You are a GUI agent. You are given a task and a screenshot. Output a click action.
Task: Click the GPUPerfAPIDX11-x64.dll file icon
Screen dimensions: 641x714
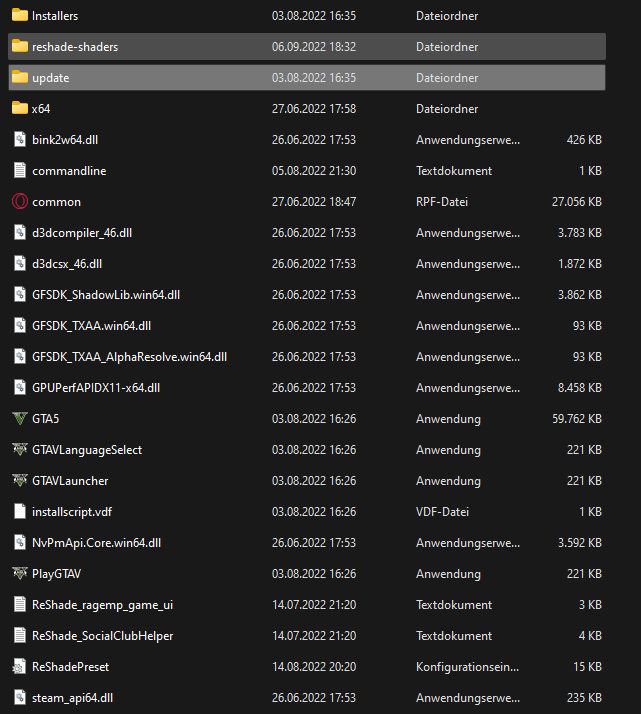click(x=20, y=388)
